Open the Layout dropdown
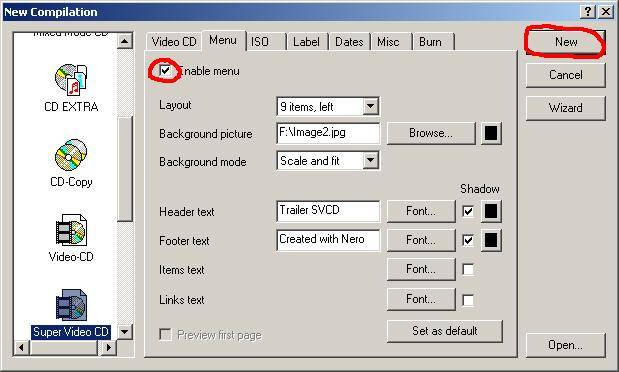The height and width of the screenshot is (372, 619). click(370, 106)
